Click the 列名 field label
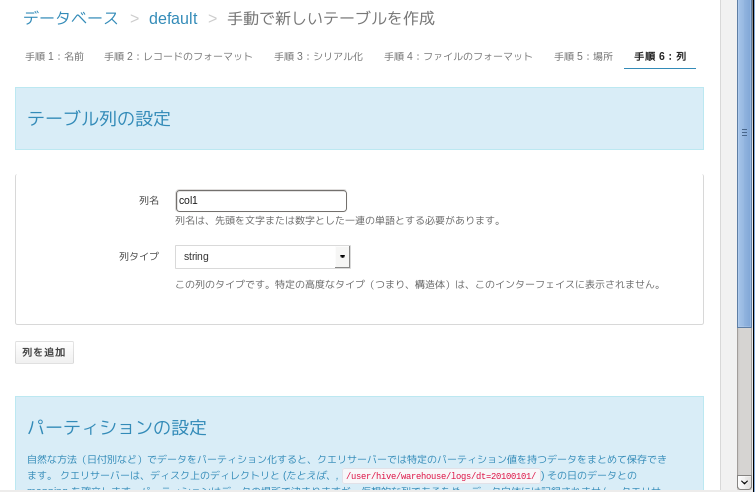The width and height of the screenshot is (755, 492). pyautogui.click(x=149, y=201)
